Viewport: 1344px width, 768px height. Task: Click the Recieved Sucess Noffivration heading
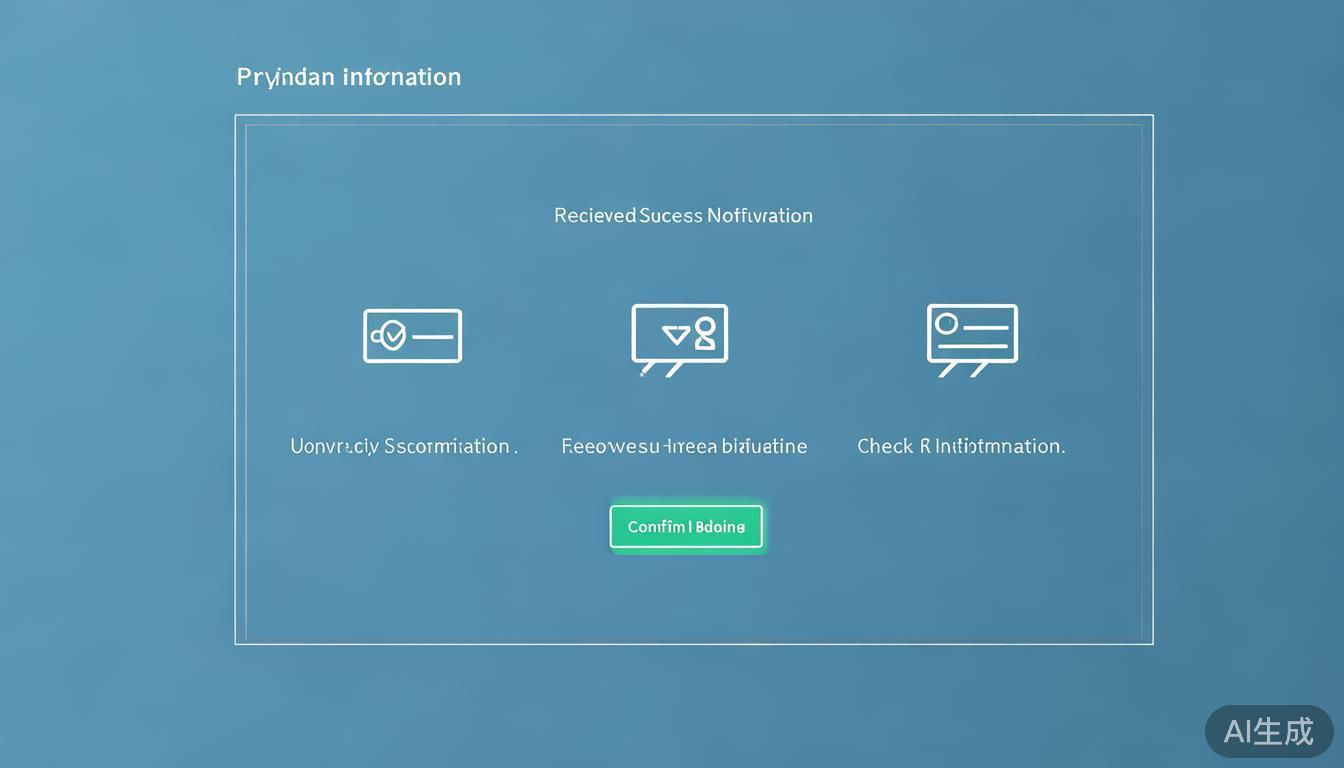pyautogui.click(x=683, y=215)
